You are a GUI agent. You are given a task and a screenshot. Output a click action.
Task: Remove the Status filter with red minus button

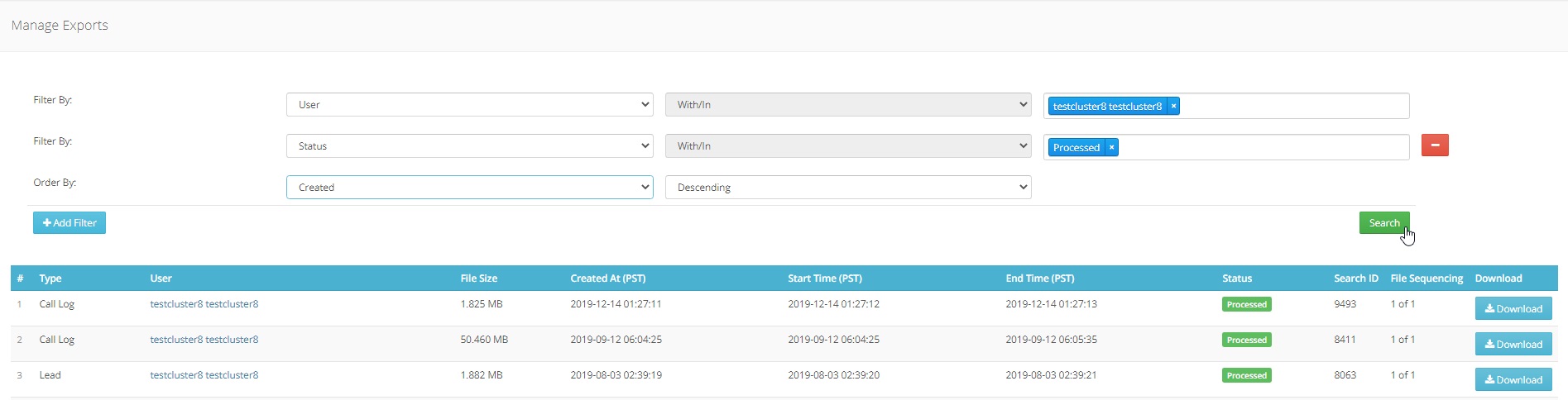(1435, 145)
